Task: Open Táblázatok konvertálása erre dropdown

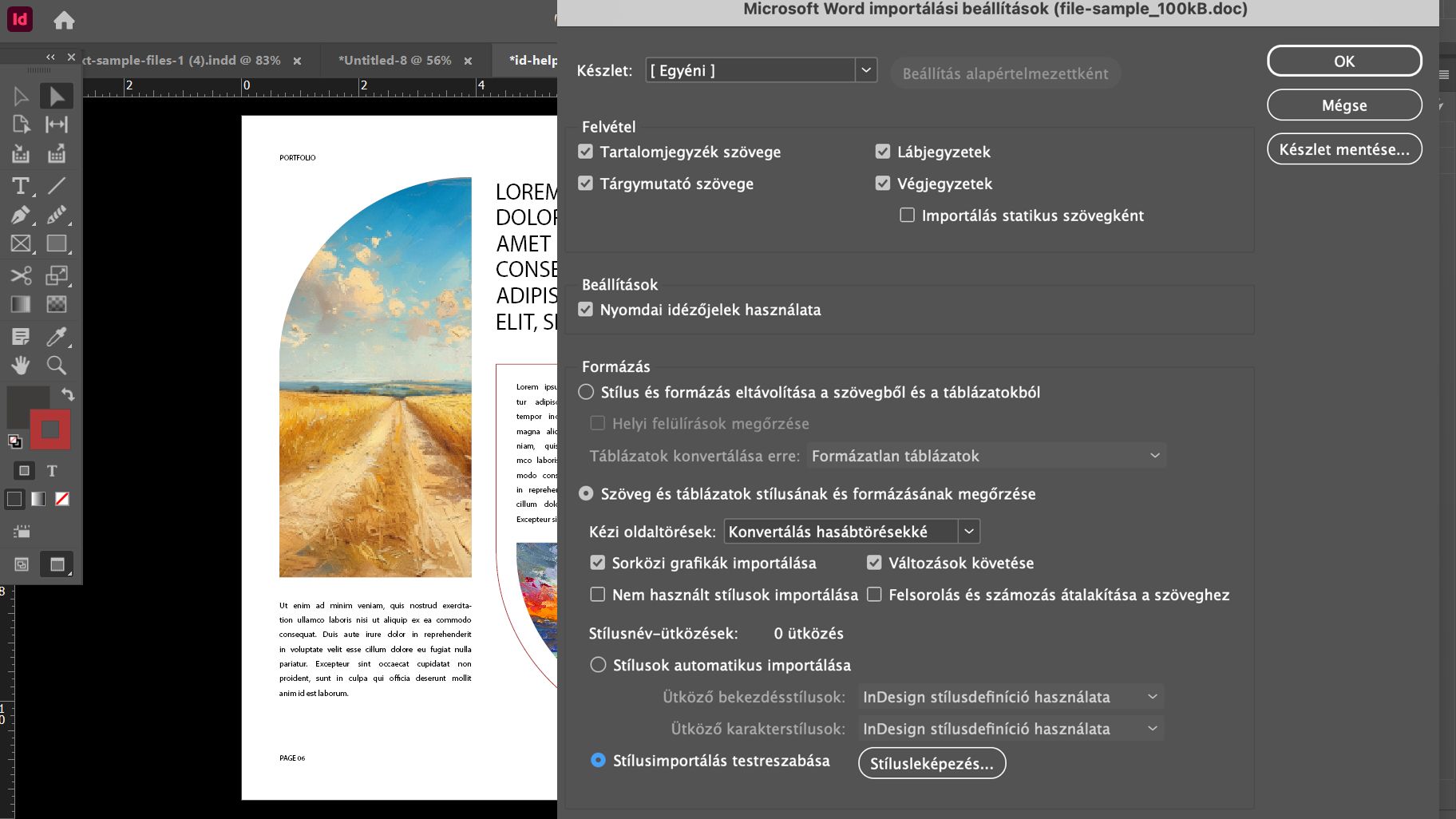Action: [x=987, y=456]
